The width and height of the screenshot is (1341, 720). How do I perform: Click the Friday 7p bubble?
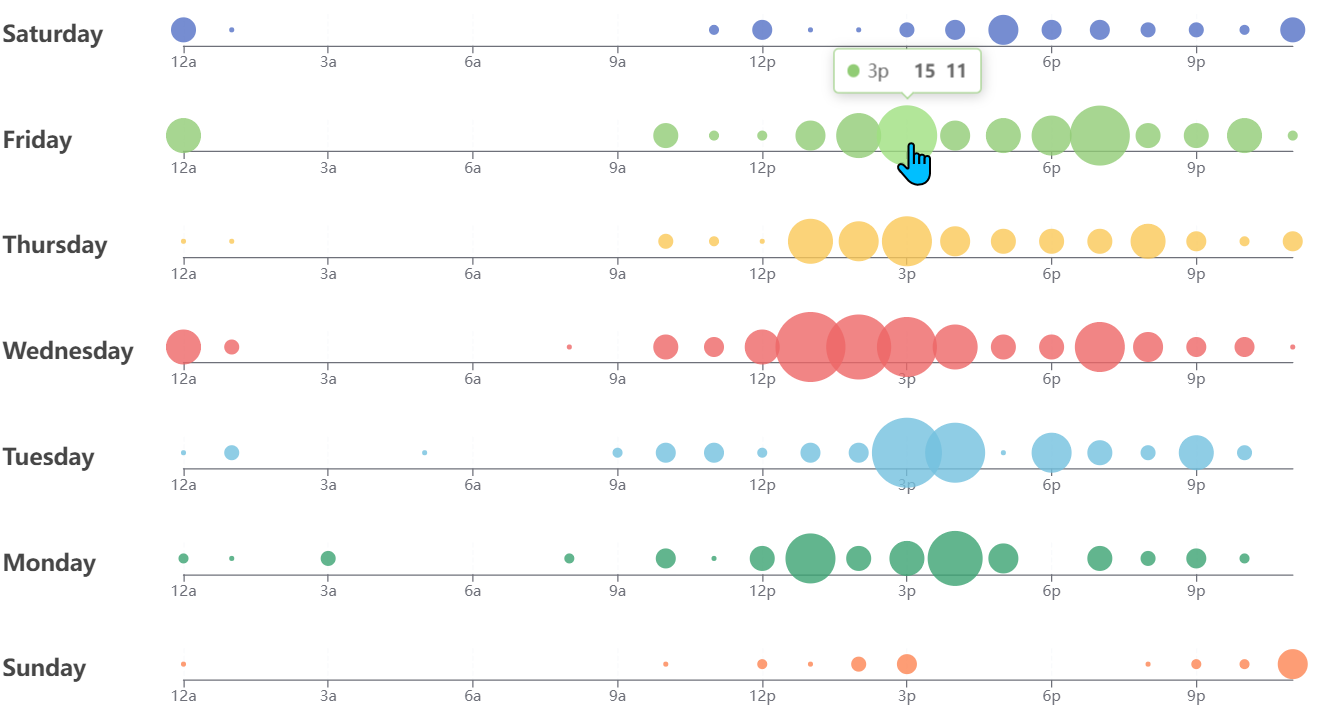pos(1099,135)
